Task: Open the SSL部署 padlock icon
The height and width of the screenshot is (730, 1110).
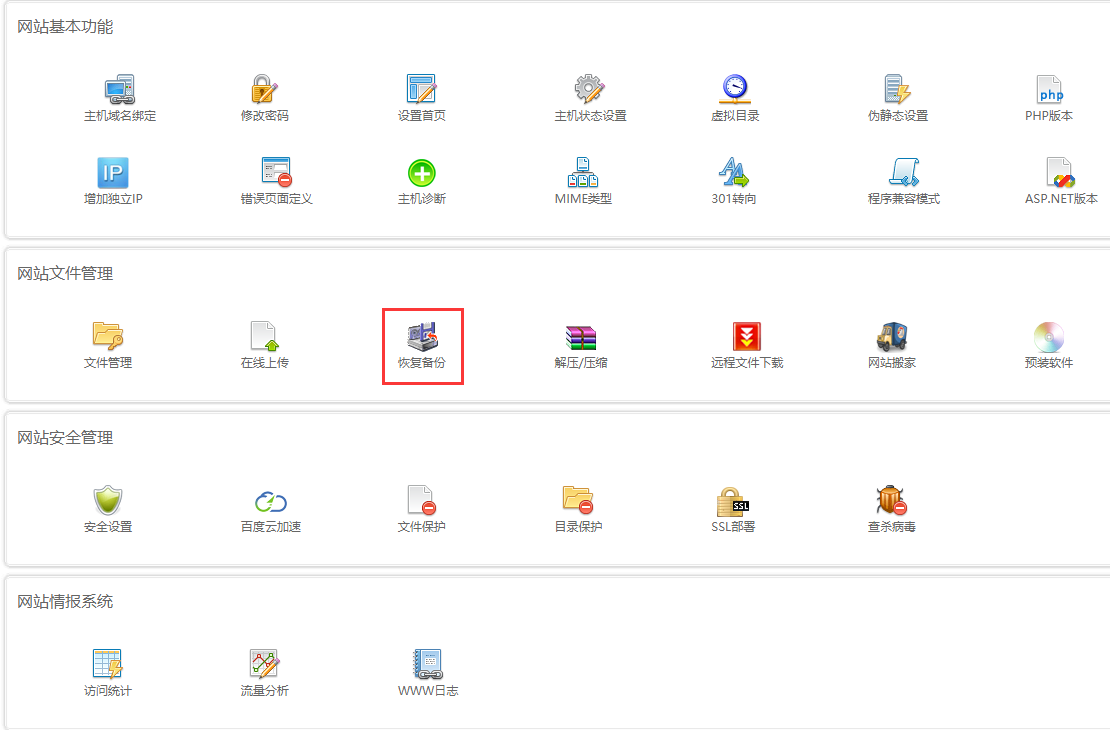Action: pyautogui.click(x=732, y=500)
